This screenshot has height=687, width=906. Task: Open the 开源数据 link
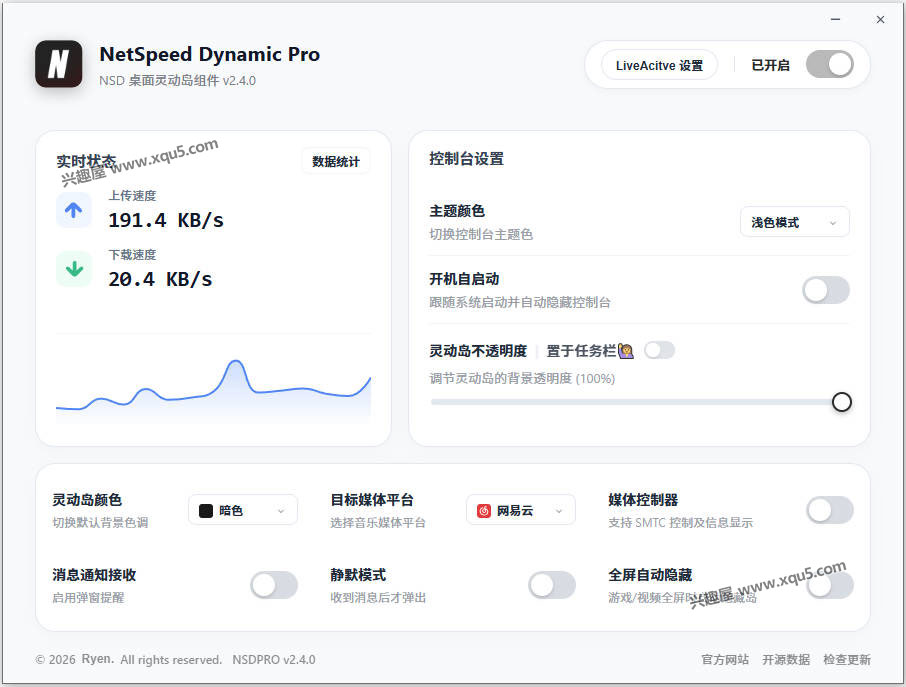pos(786,659)
